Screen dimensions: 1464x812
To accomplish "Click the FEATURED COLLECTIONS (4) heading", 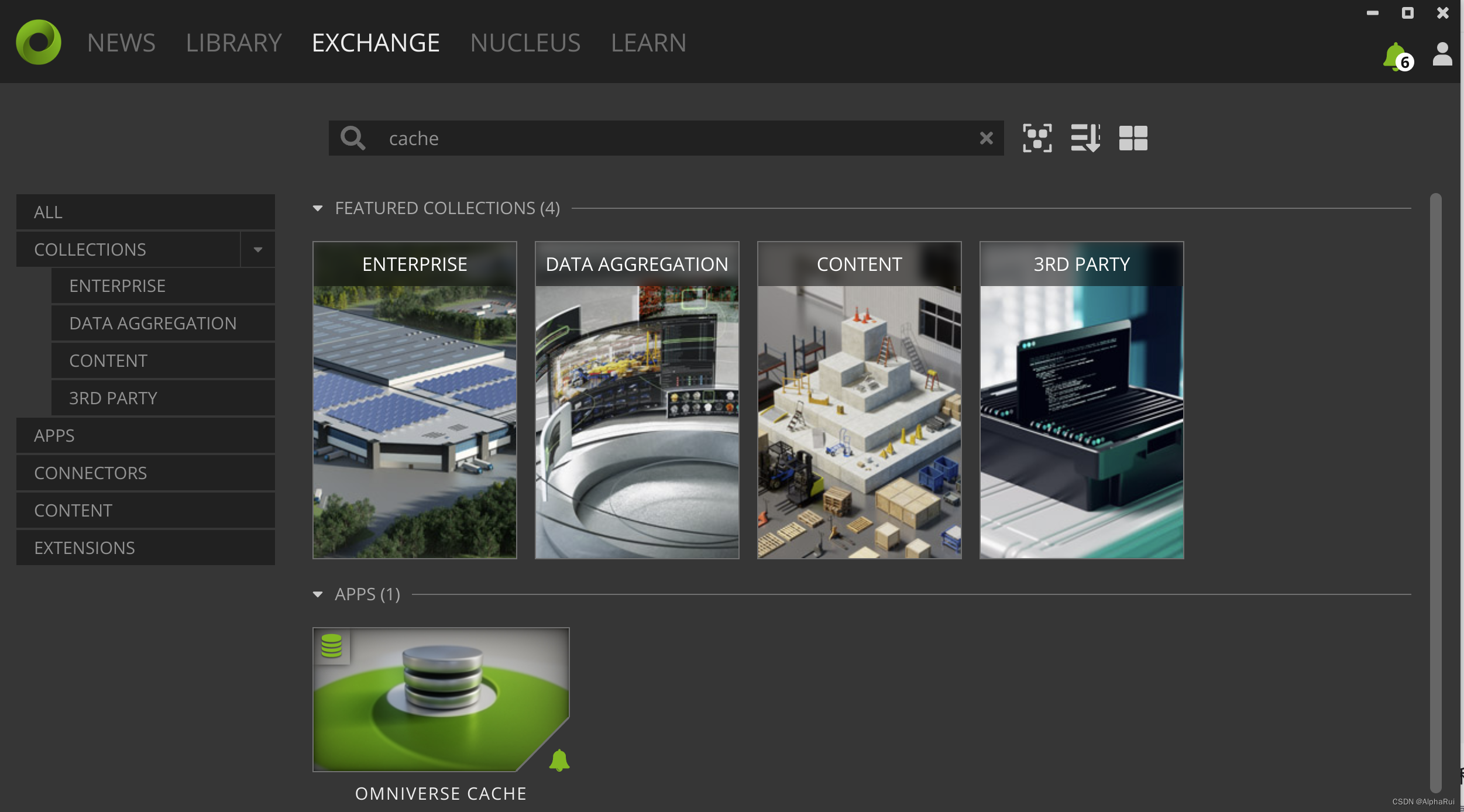I will (x=448, y=208).
